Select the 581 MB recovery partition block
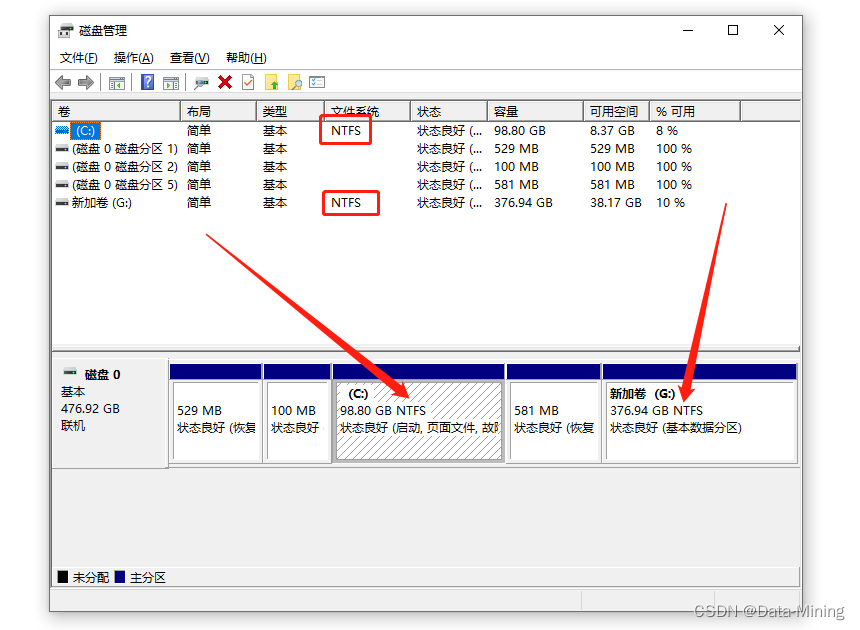The width and height of the screenshot is (860, 630). [553, 413]
